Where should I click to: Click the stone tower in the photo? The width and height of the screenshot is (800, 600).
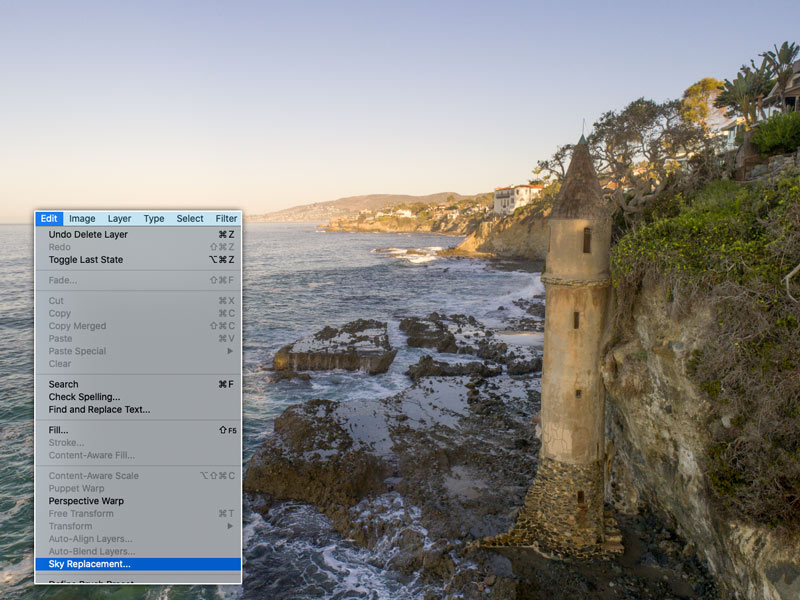tap(575, 330)
